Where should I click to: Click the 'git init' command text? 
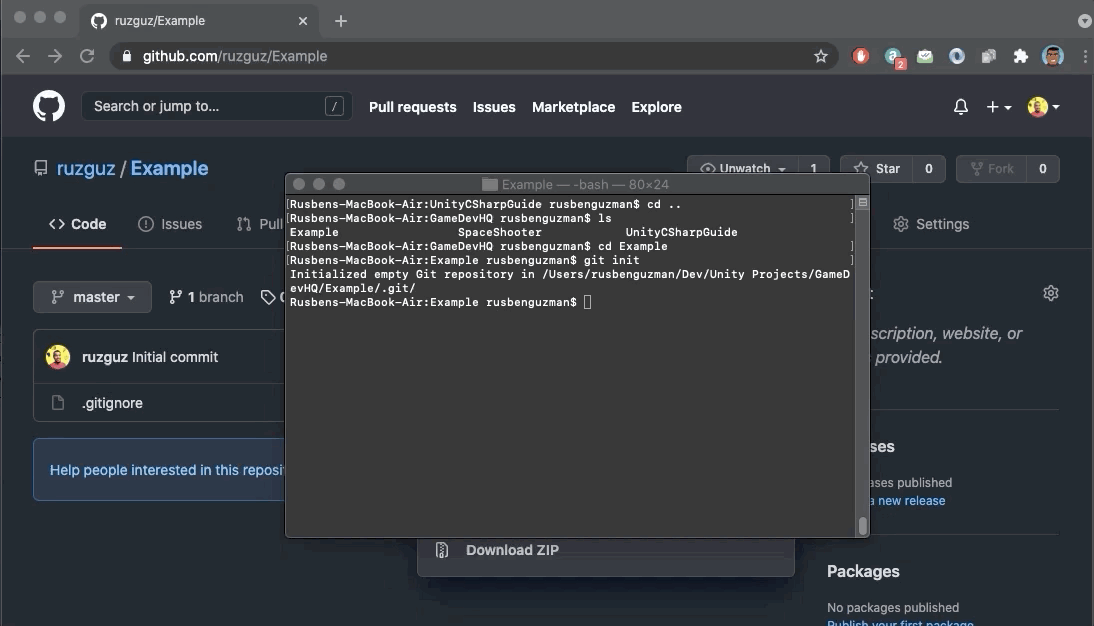coord(611,260)
